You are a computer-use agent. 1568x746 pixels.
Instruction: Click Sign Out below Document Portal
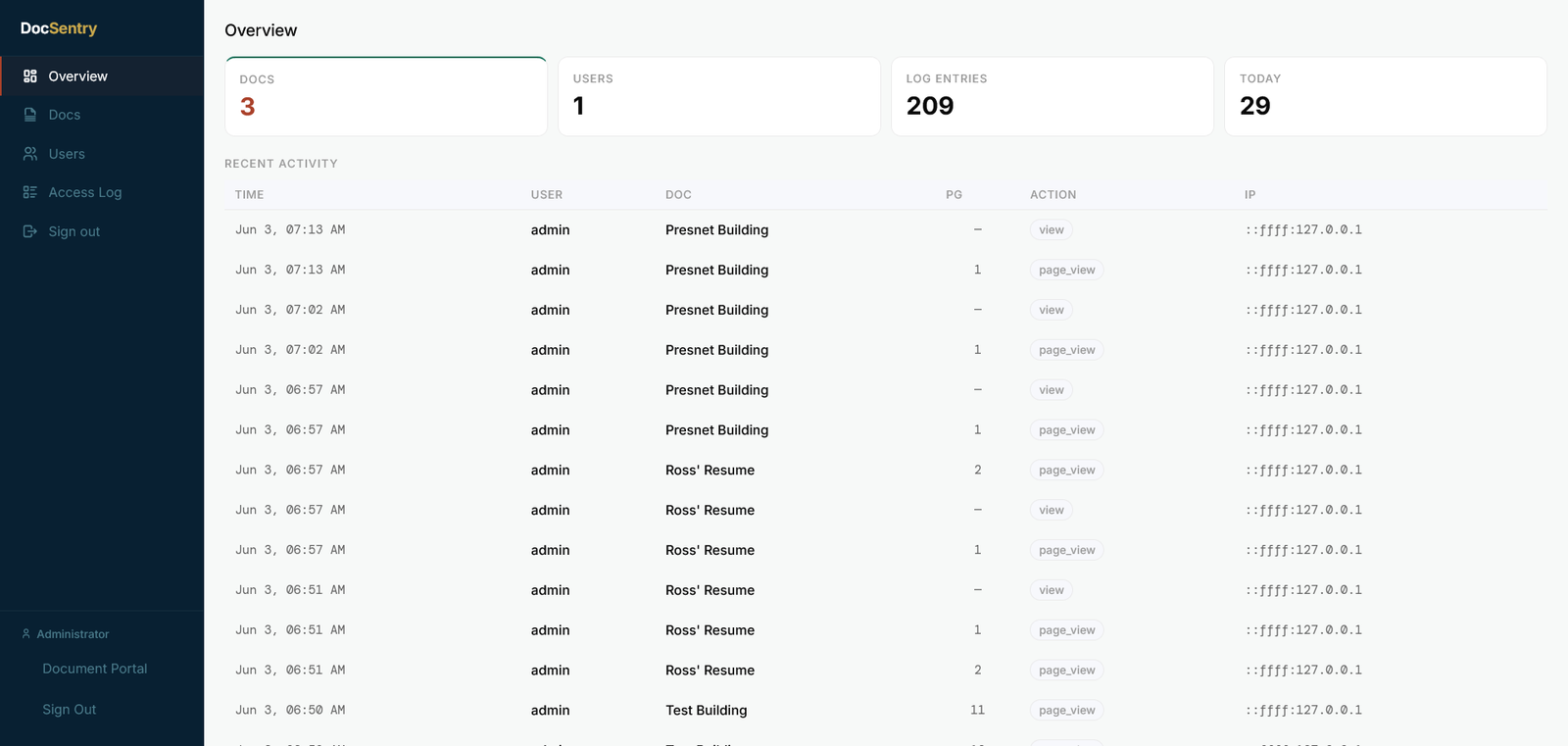[x=70, y=710]
